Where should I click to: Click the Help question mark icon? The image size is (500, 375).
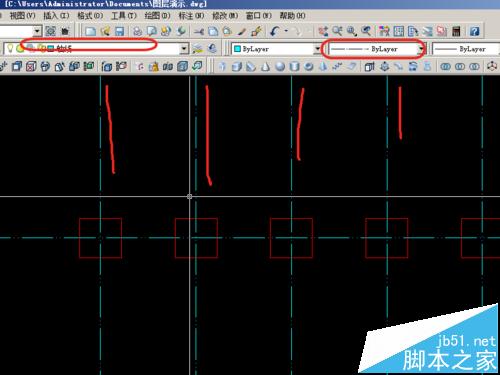click(x=474, y=32)
